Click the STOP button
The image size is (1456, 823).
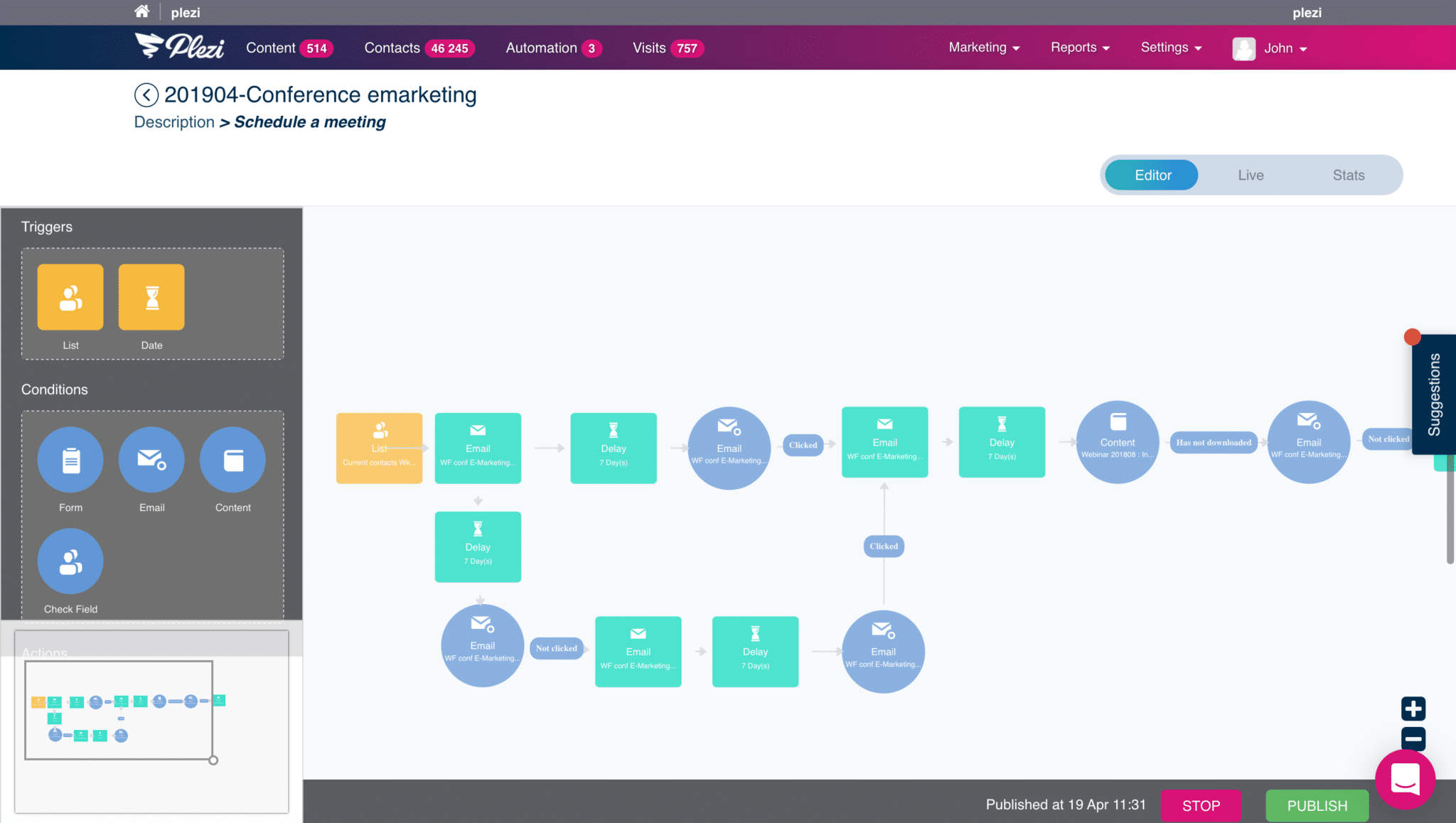point(1201,806)
